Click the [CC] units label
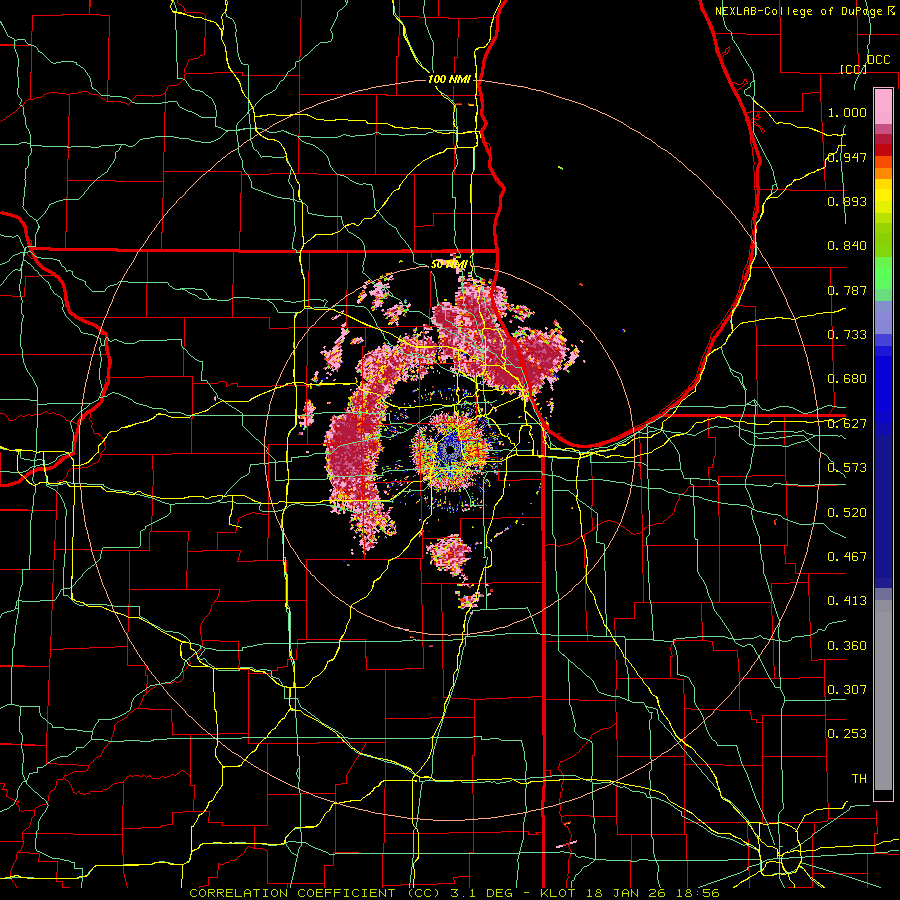The image size is (900, 900). click(x=853, y=69)
